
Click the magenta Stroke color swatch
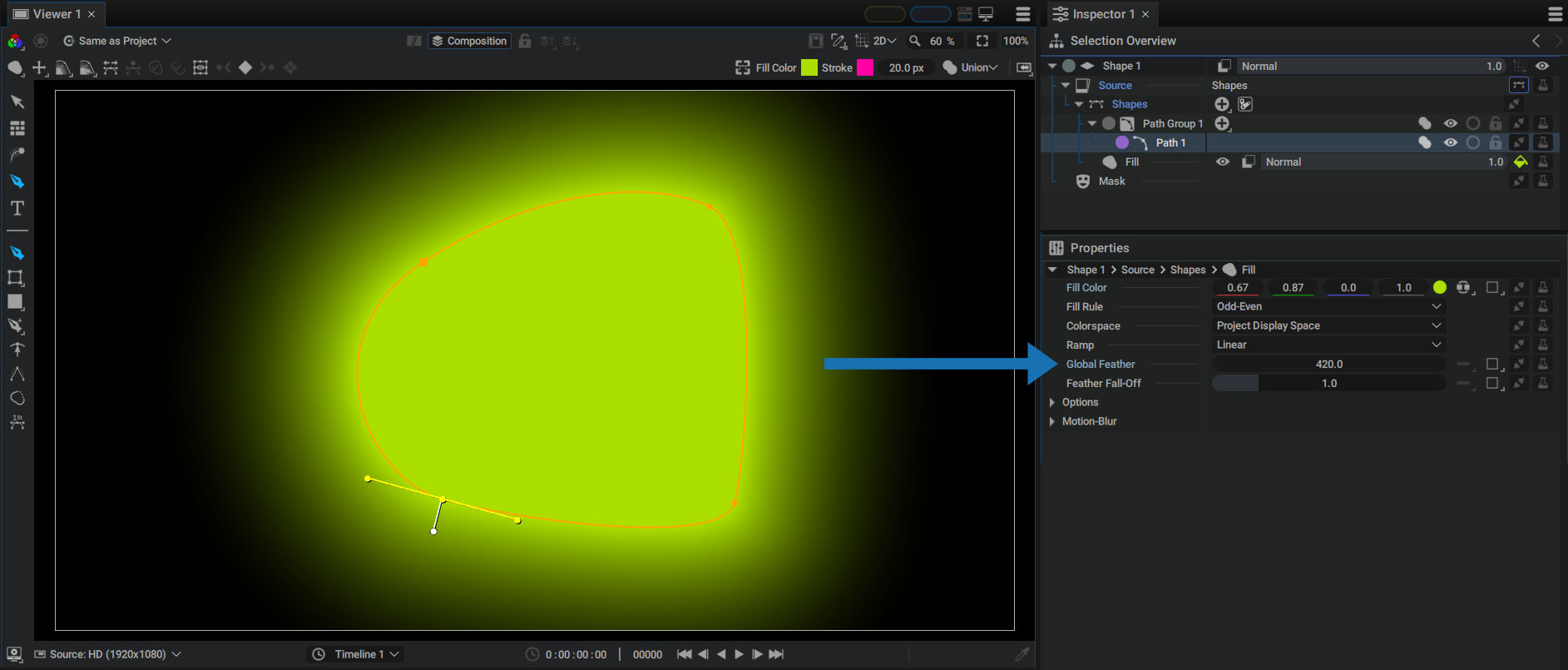click(x=865, y=67)
